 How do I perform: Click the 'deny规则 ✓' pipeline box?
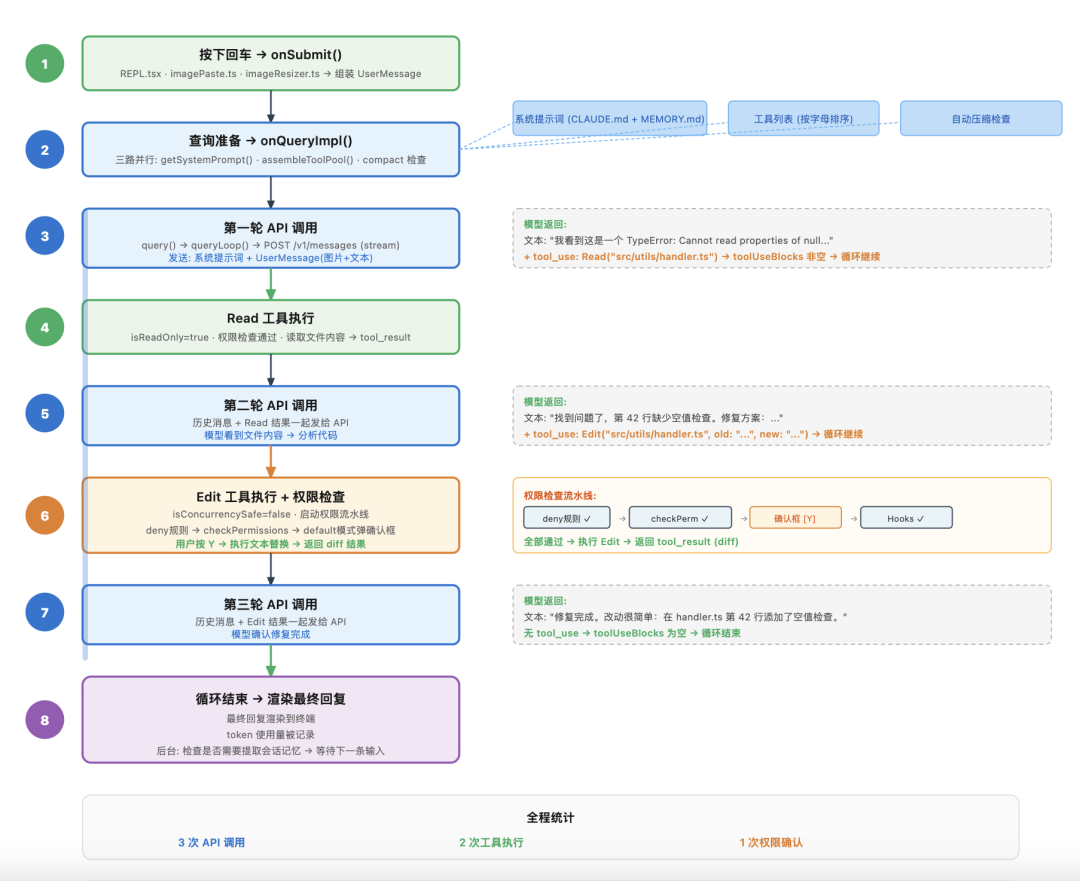pos(566,518)
